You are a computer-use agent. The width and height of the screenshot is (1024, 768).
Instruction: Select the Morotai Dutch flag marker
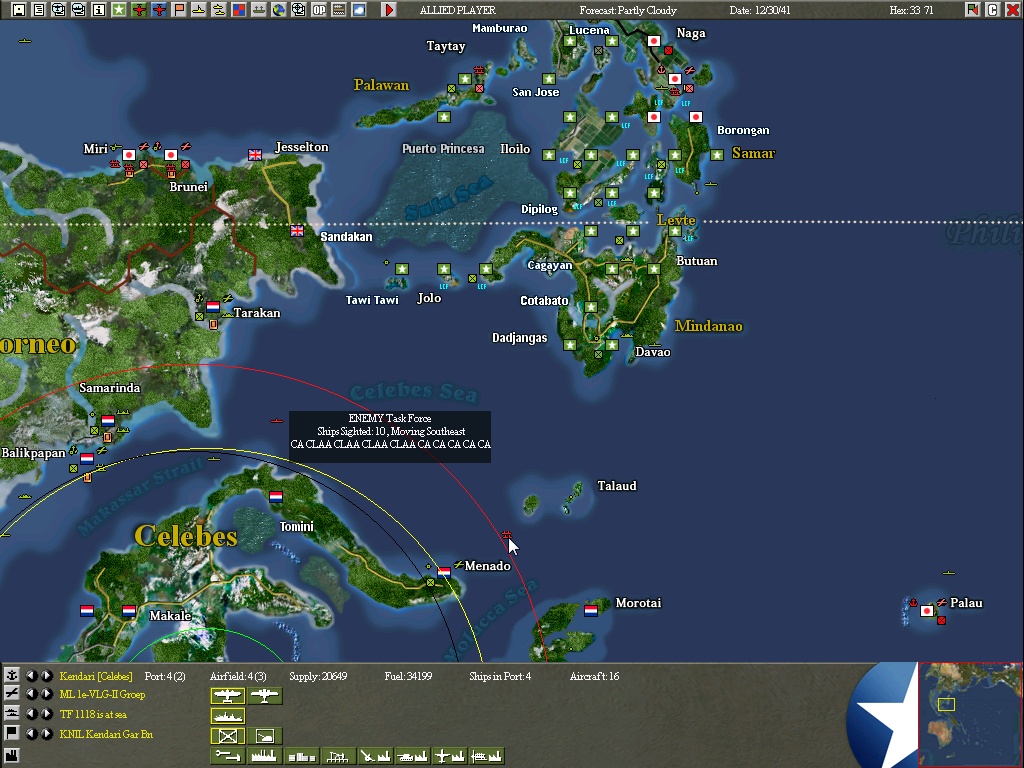coord(591,611)
